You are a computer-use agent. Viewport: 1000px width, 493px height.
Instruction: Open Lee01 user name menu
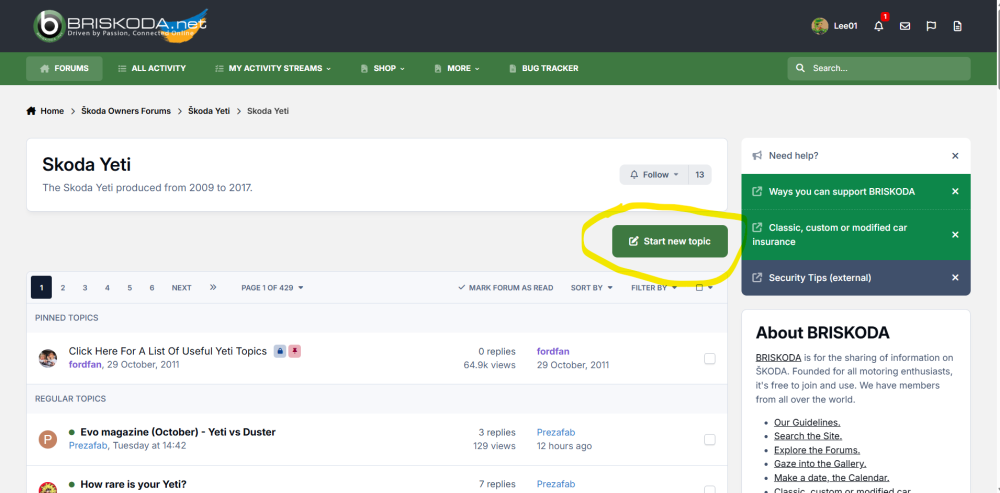[846, 26]
